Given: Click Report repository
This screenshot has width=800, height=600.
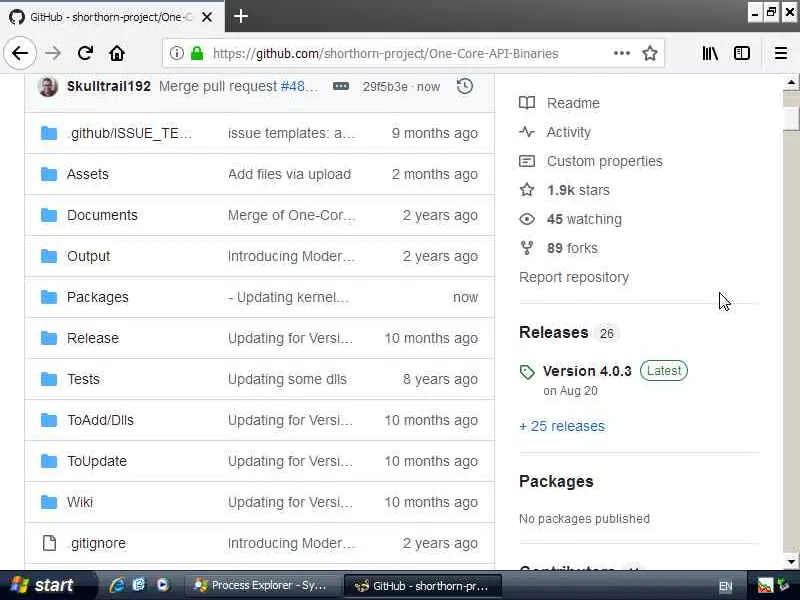Looking at the screenshot, I should coord(574,277).
